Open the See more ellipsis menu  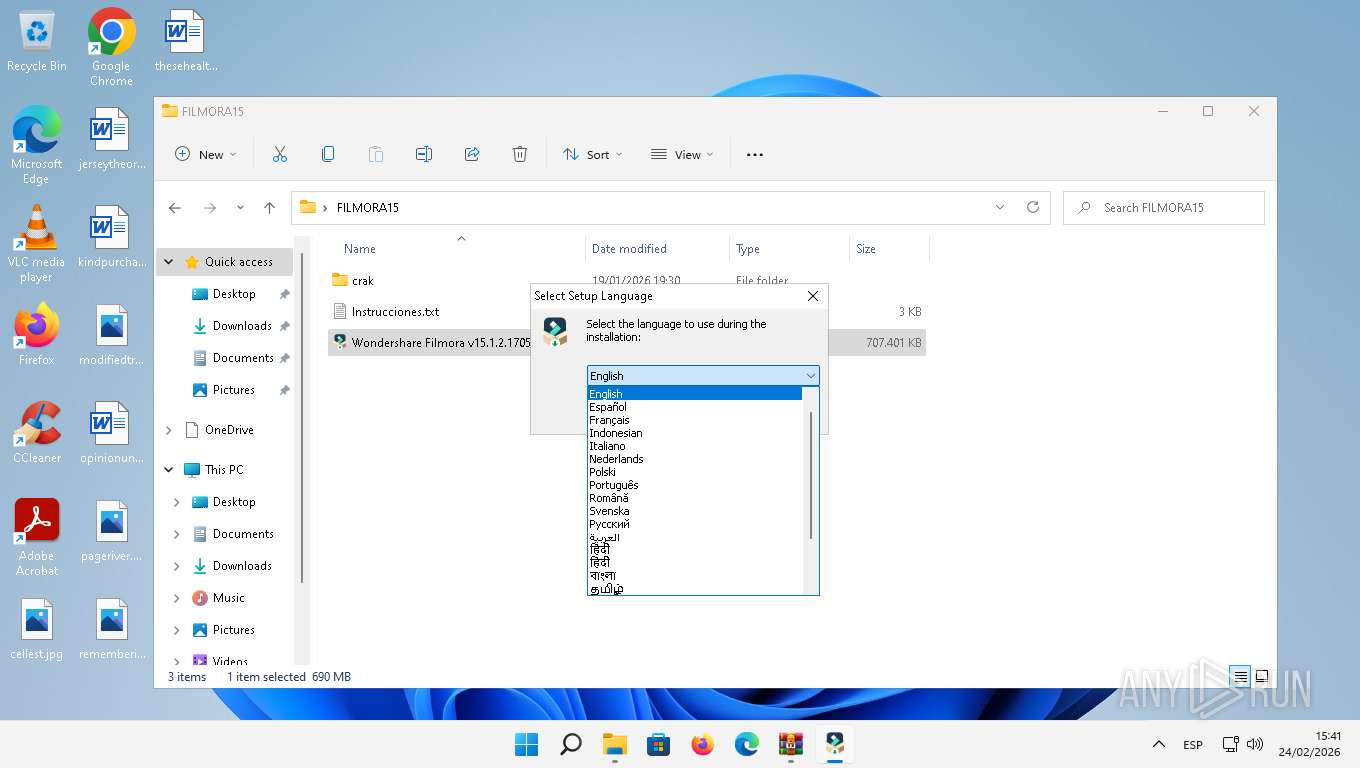tap(755, 154)
